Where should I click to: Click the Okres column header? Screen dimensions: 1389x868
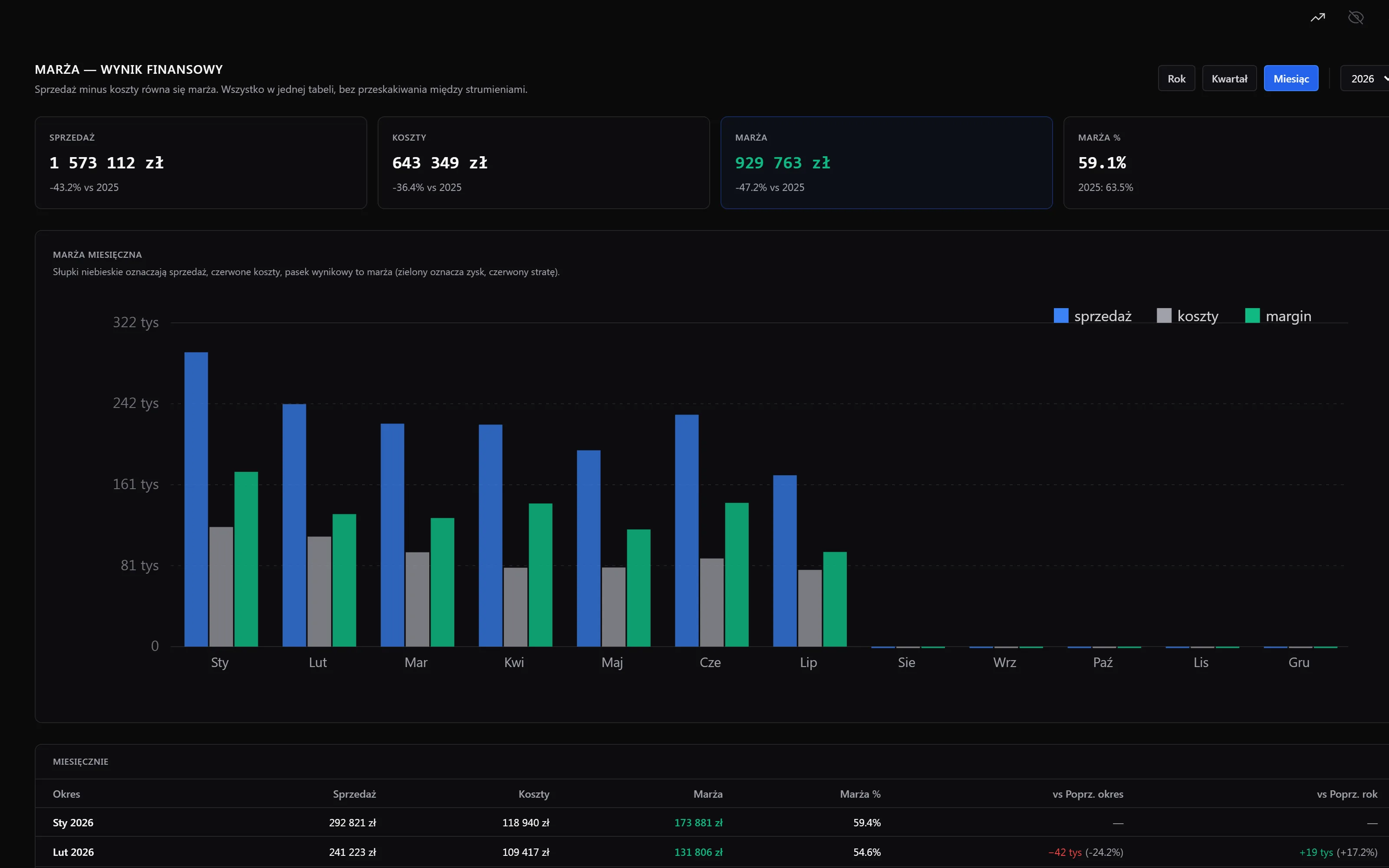[x=66, y=794]
